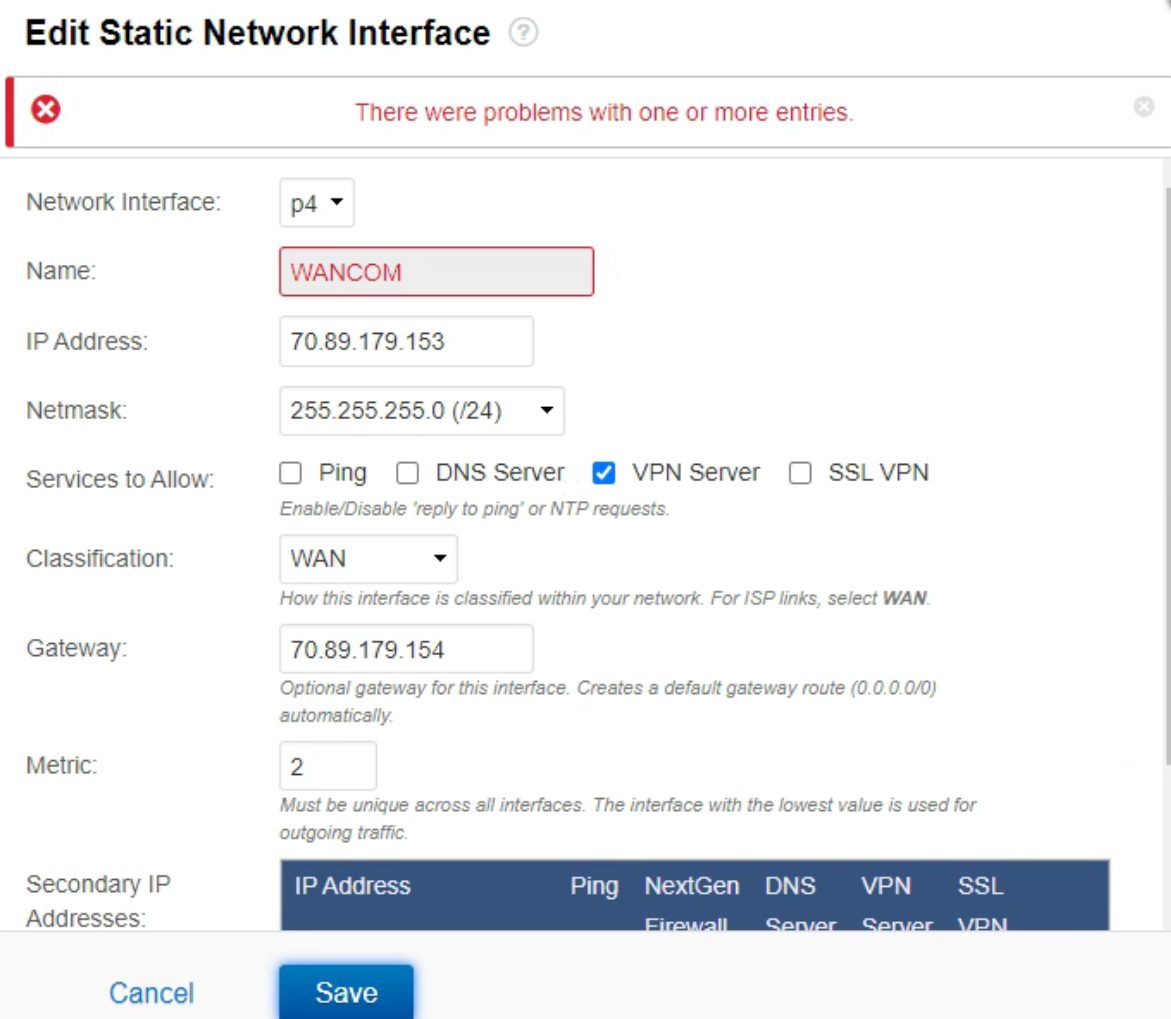Click the Cancel link
The image size is (1171, 1019).
click(x=151, y=993)
